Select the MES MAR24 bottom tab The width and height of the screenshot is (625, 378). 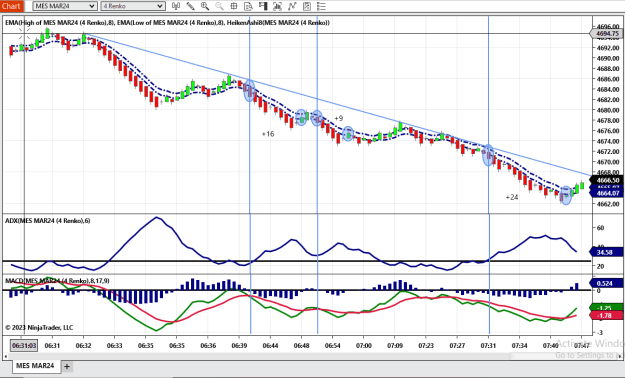point(35,366)
